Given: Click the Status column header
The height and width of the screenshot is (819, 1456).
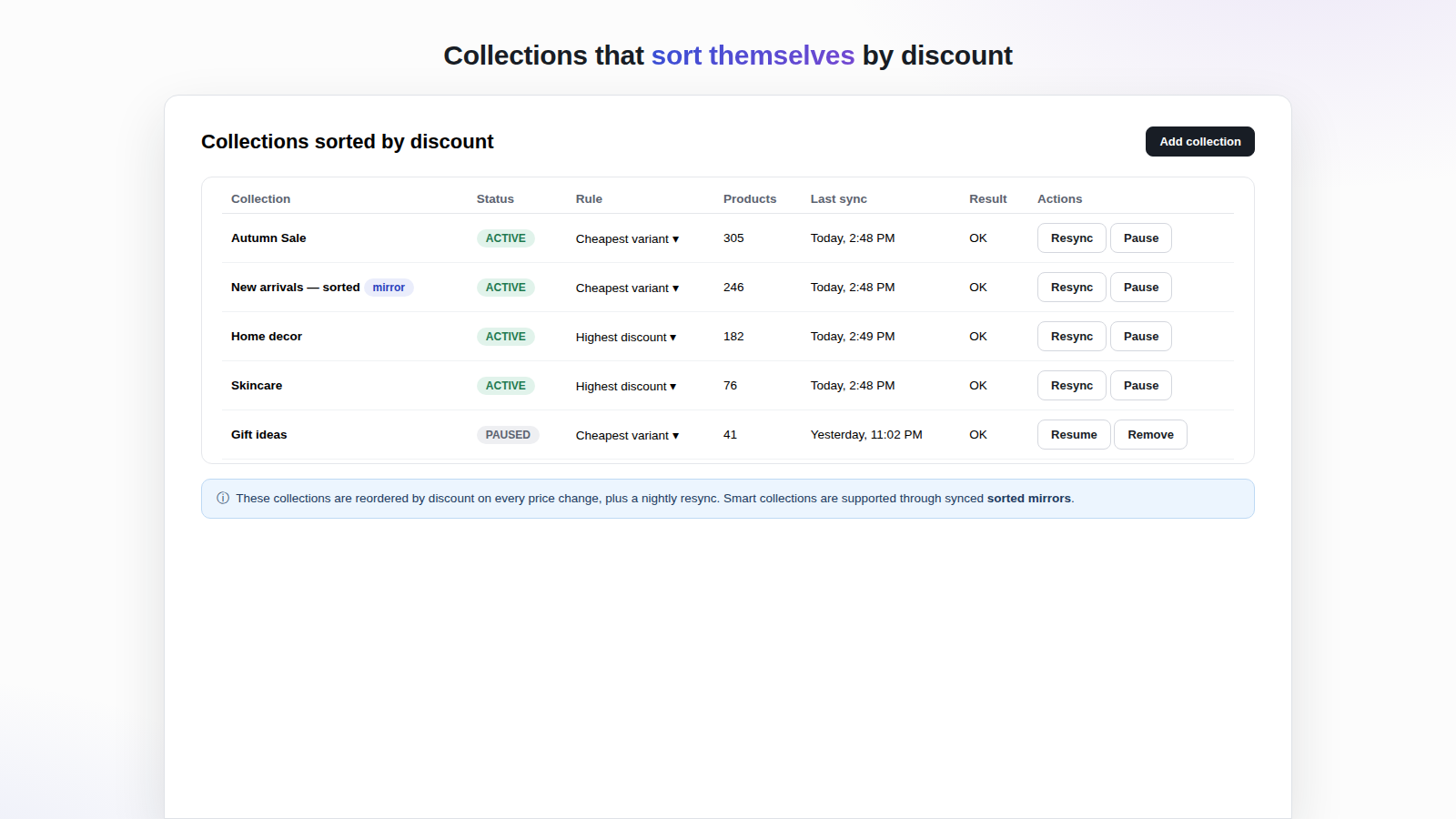Looking at the screenshot, I should click(495, 198).
